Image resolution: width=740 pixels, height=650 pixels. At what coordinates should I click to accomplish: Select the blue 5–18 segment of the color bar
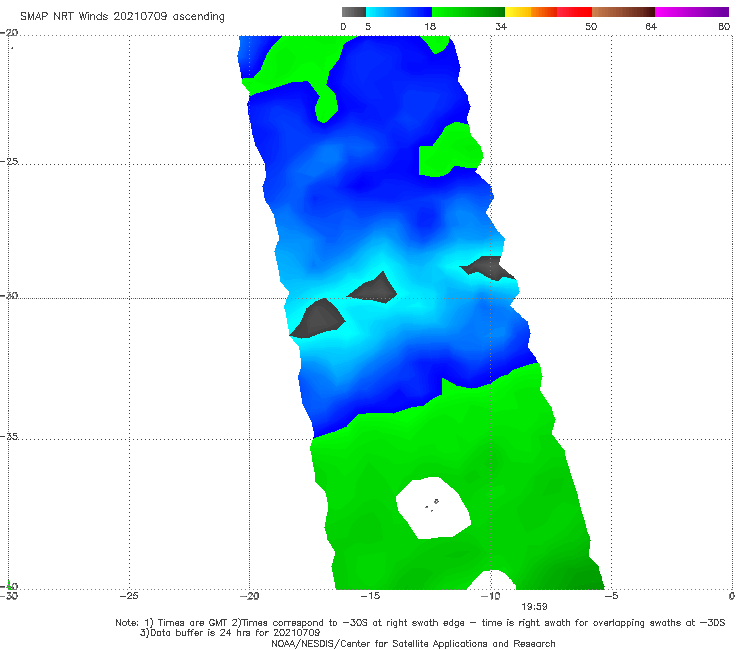click(x=399, y=12)
